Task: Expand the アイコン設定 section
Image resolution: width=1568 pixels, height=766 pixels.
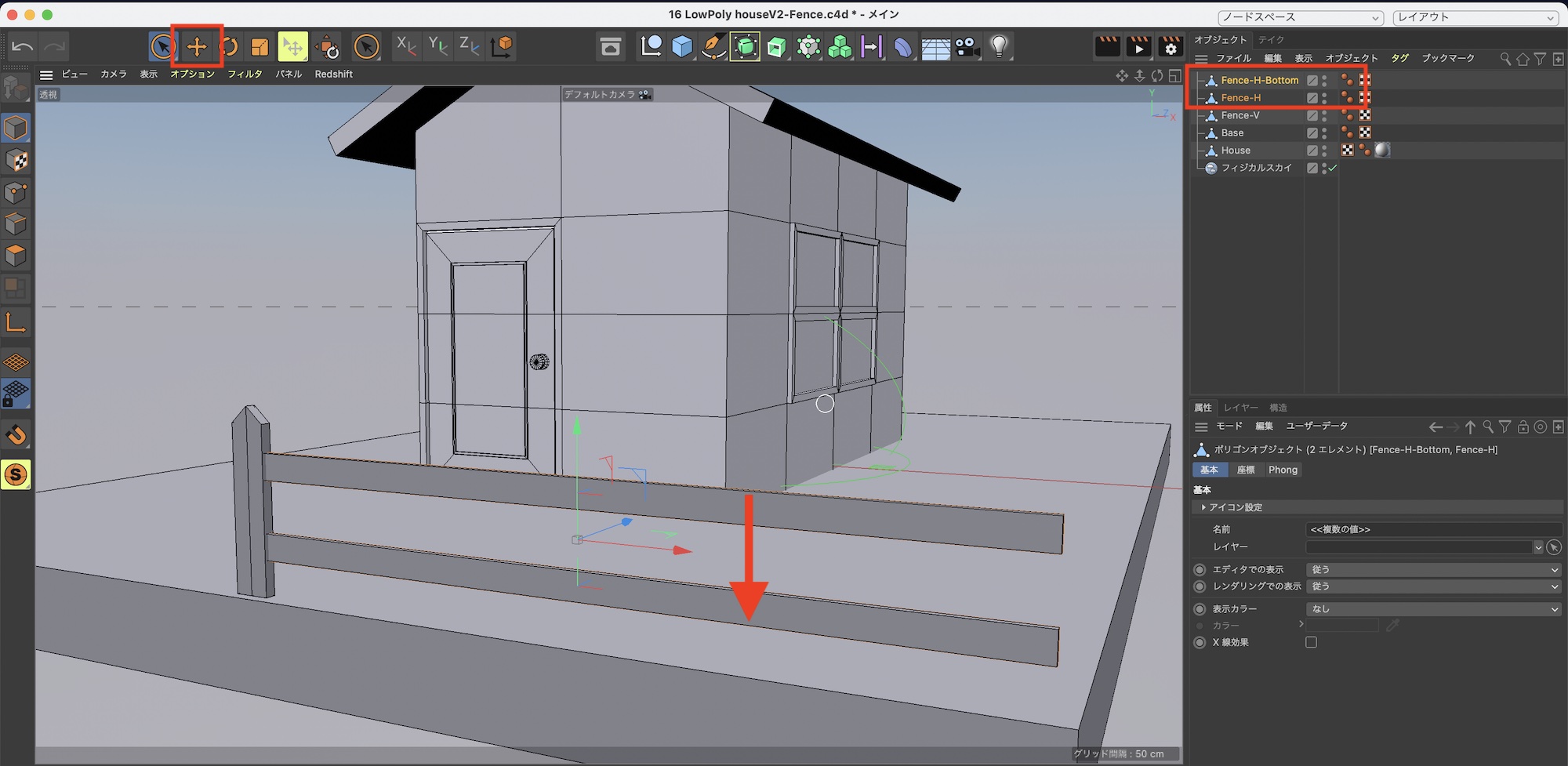Action: (x=1203, y=508)
